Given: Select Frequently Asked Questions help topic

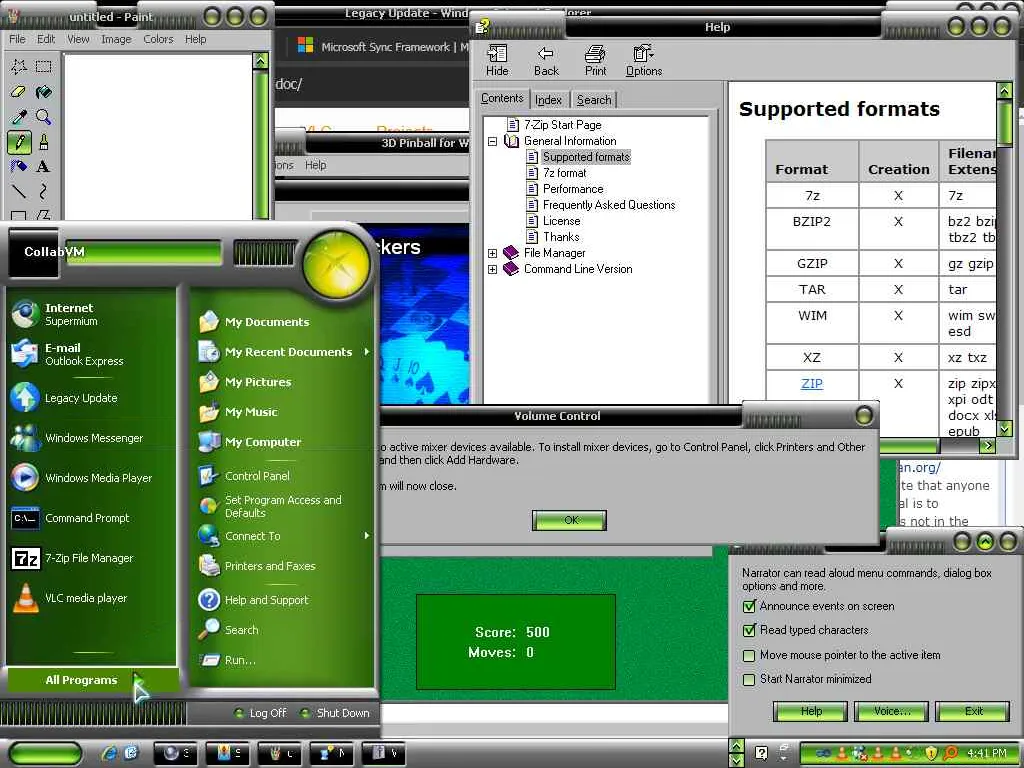Looking at the screenshot, I should 609,205.
